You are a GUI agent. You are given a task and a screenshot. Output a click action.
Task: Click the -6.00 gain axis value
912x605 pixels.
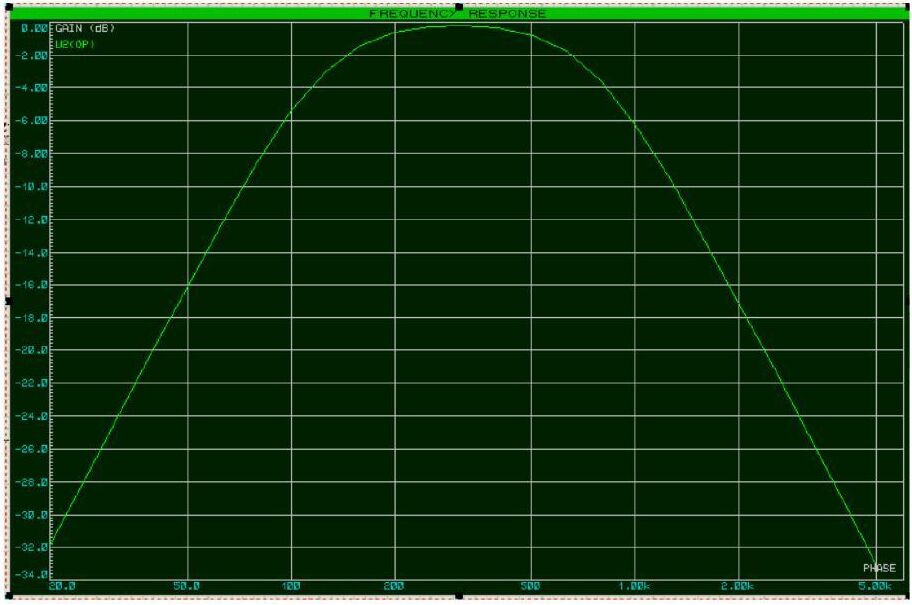(33, 121)
